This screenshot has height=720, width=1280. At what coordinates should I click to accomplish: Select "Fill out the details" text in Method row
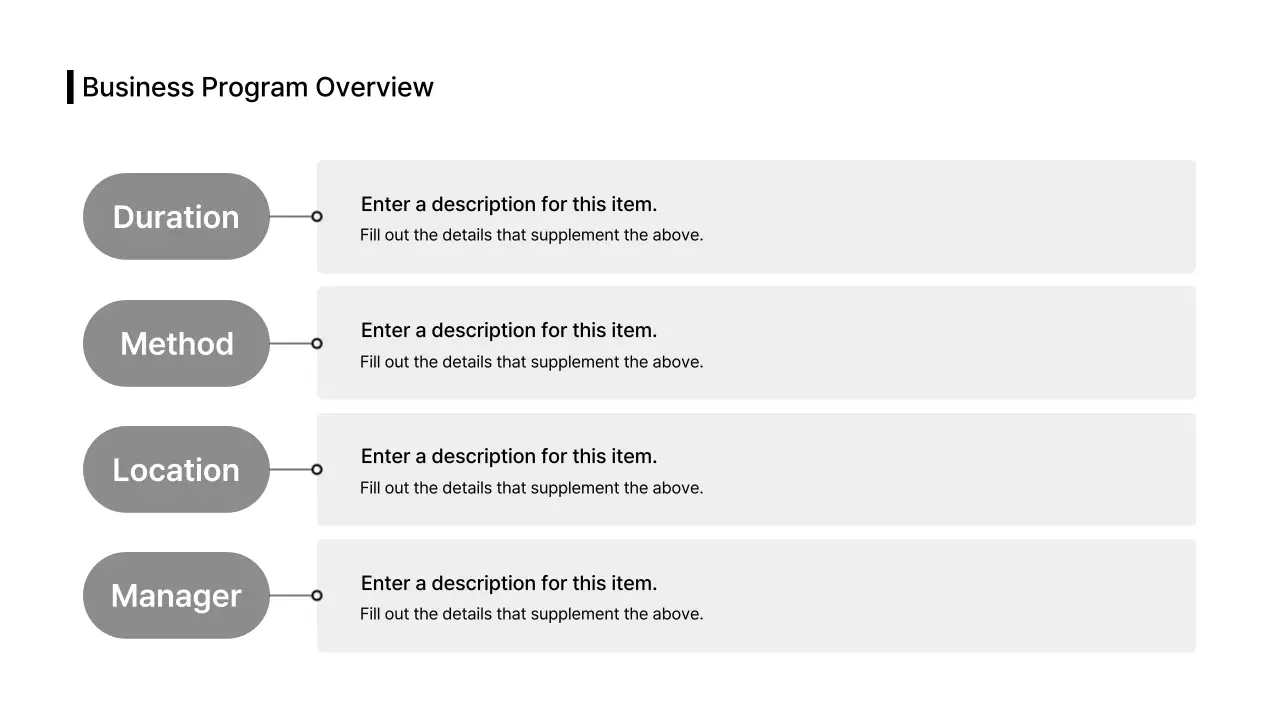tap(531, 362)
